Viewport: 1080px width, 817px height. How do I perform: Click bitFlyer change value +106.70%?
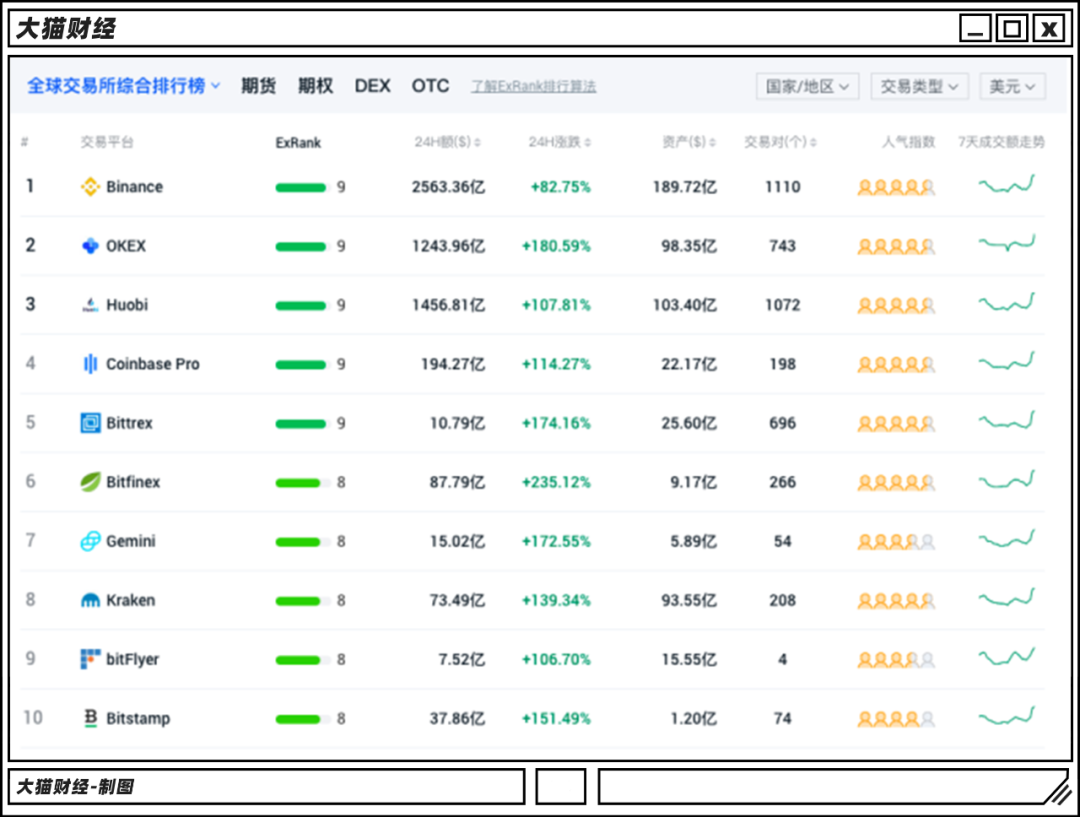(556, 659)
